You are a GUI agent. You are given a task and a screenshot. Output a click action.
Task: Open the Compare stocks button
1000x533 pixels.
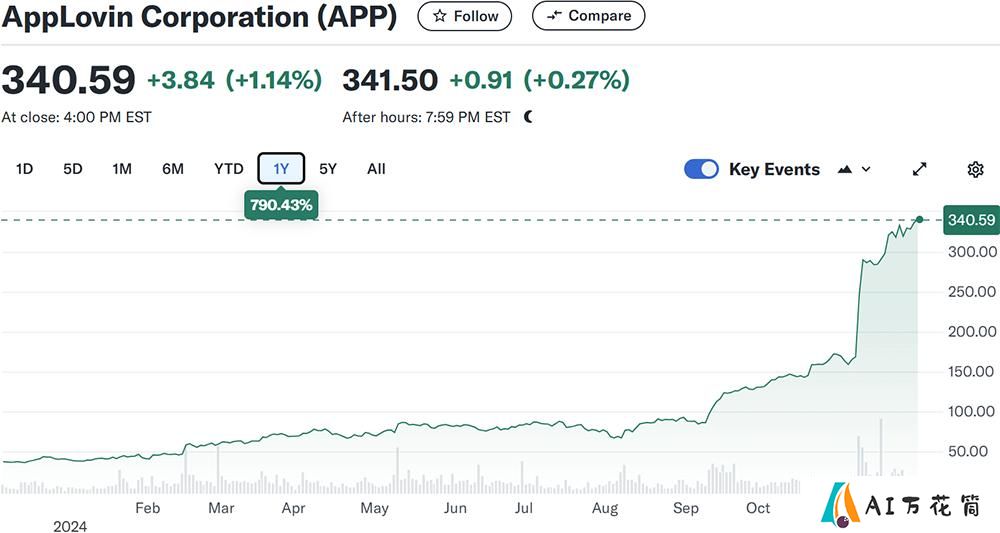[x=588, y=16]
